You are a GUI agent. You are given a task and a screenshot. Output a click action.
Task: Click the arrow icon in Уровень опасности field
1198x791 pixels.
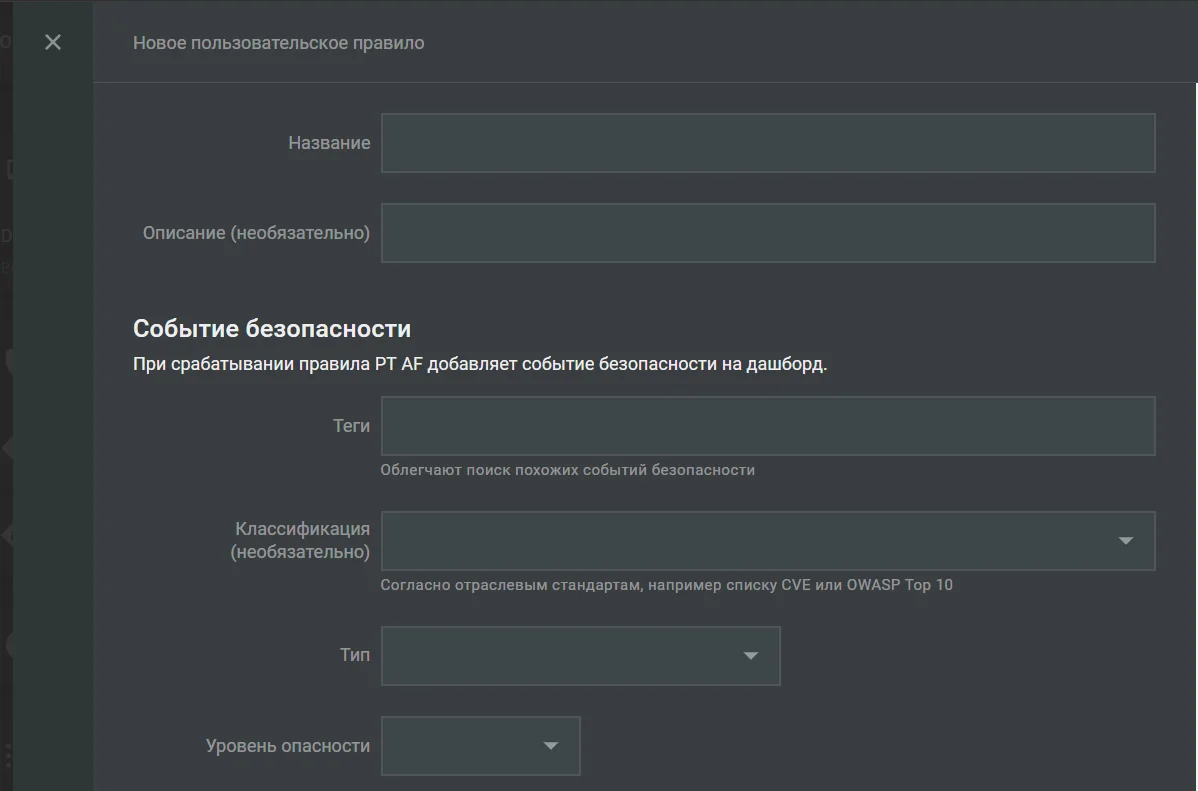click(x=550, y=745)
